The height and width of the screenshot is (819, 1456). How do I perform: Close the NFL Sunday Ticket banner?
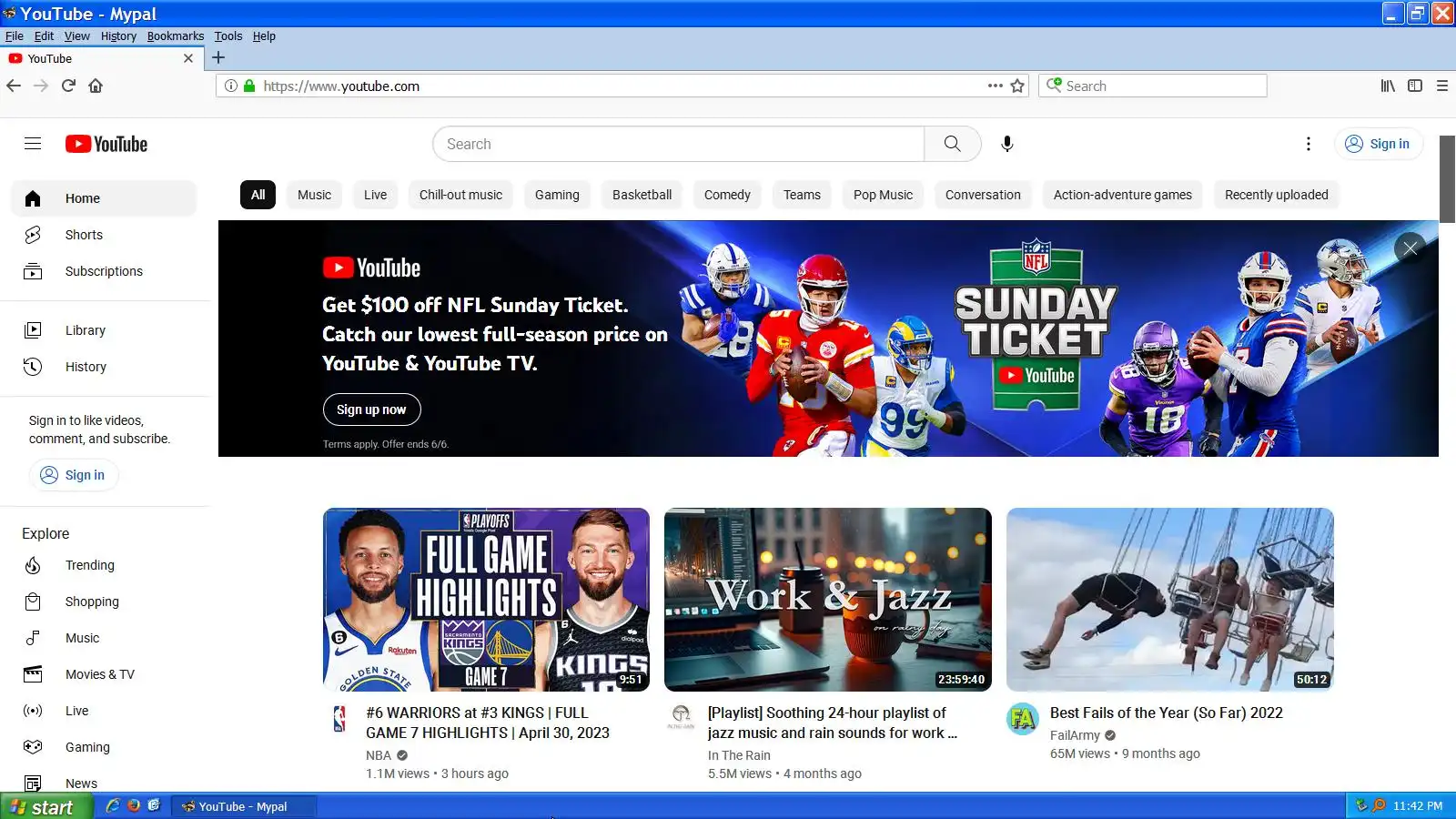click(x=1410, y=248)
